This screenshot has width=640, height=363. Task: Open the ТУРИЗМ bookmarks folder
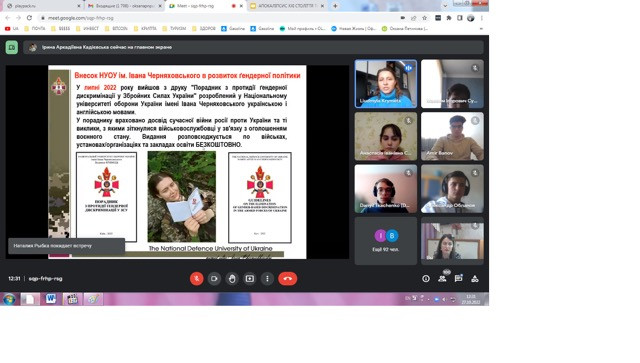pos(174,29)
